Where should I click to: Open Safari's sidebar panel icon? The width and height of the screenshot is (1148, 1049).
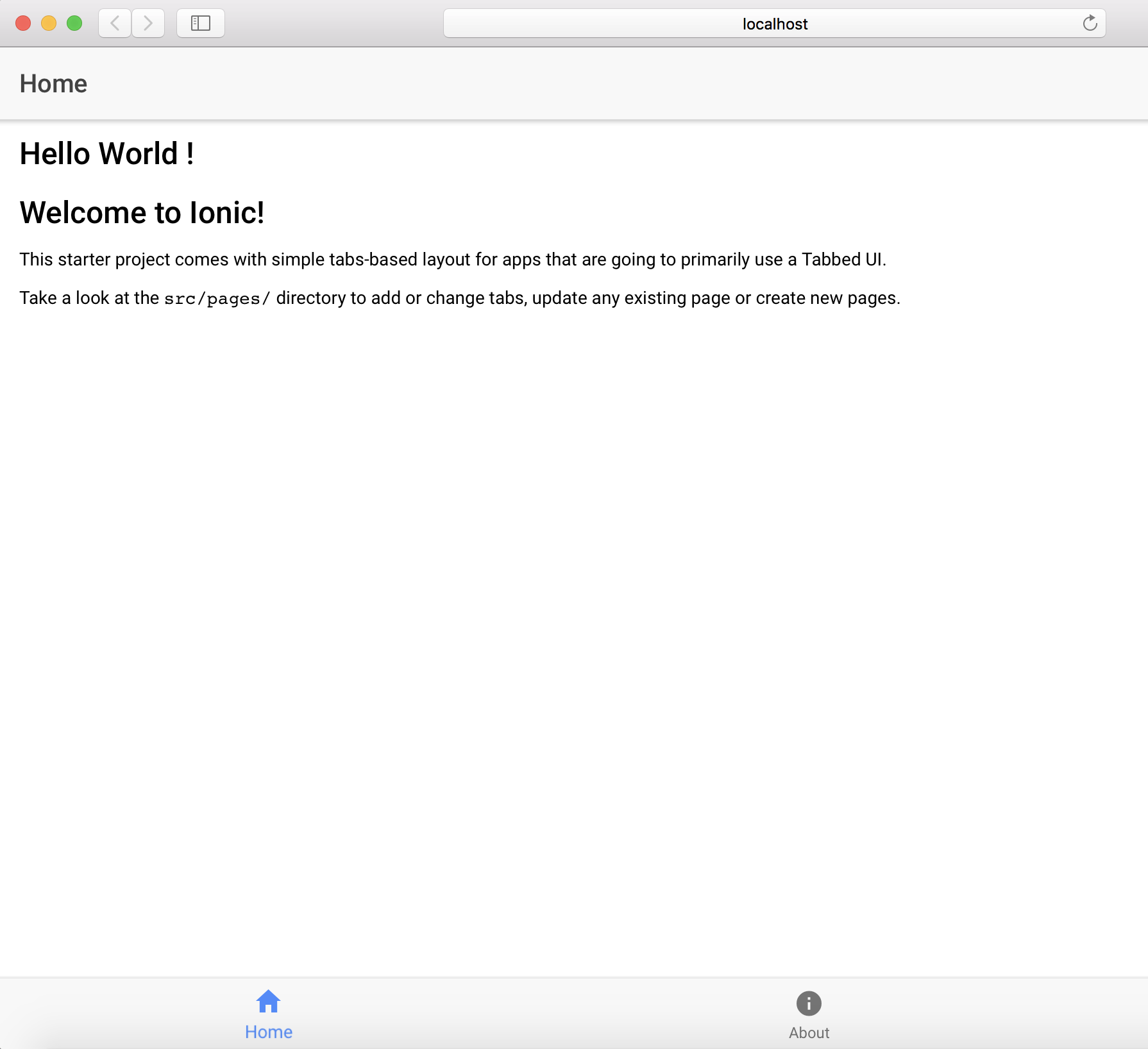pos(200,23)
